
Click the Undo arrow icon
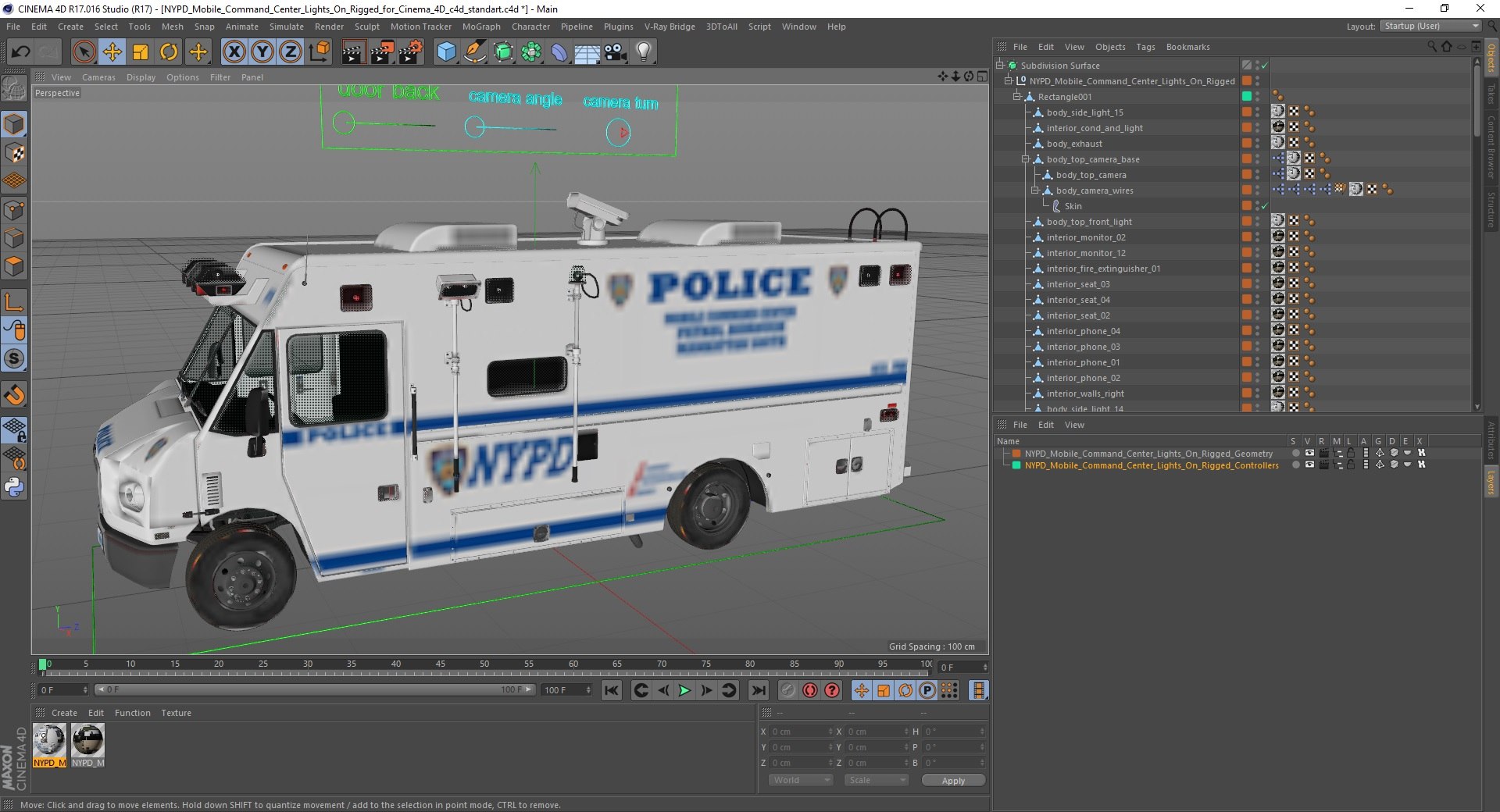tap(21, 52)
